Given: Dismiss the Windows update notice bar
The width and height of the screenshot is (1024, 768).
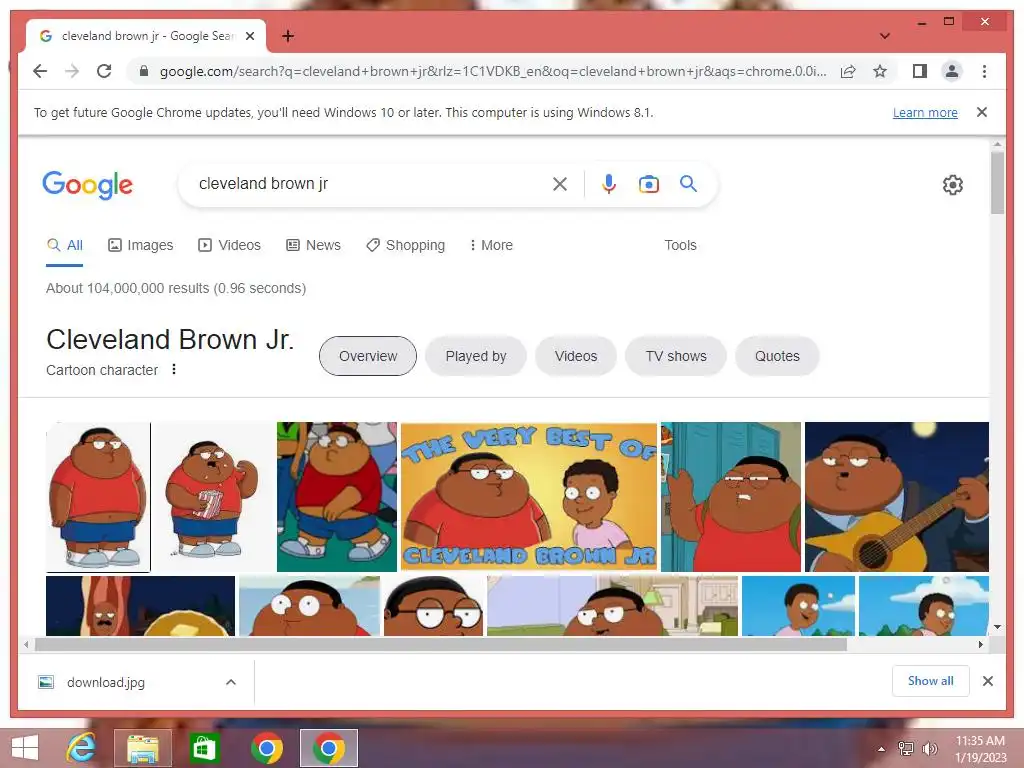Looking at the screenshot, I should pyautogui.click(x=982, y=112).
